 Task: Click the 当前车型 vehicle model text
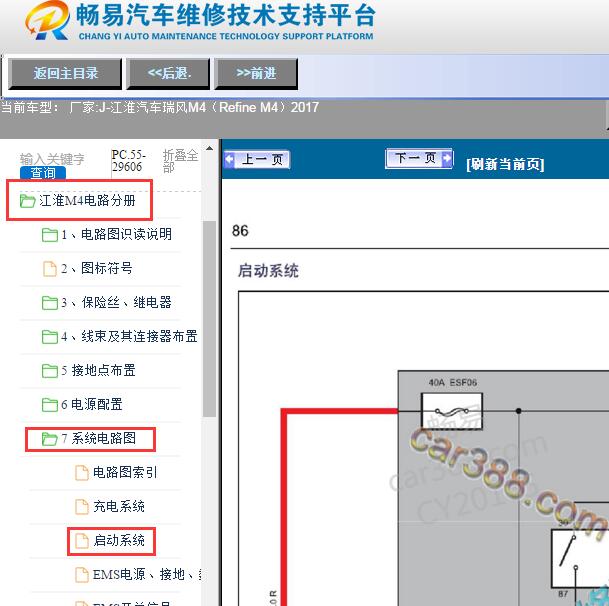coord(160,107)
